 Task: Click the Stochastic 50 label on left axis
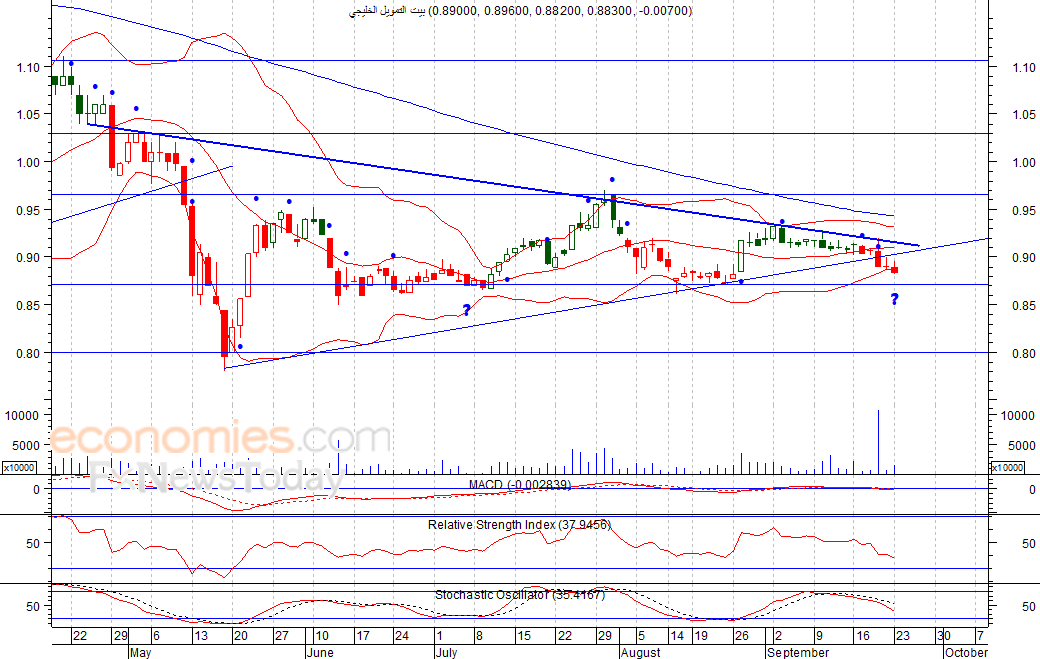coord(33,606)
